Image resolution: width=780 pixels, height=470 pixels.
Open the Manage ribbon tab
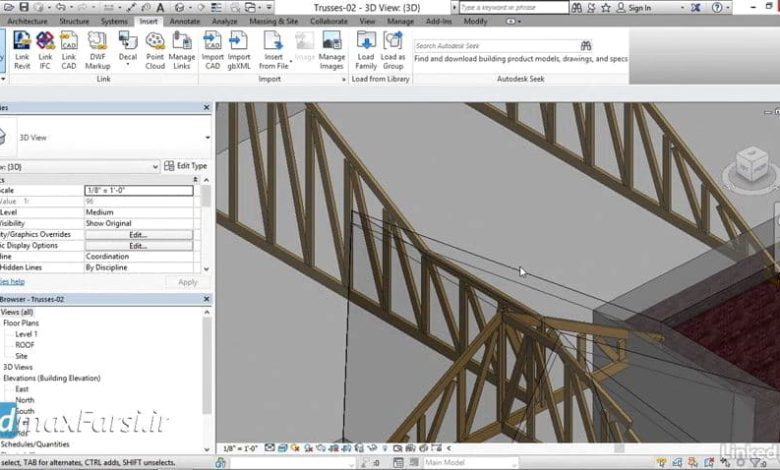[x=400, y=21]
